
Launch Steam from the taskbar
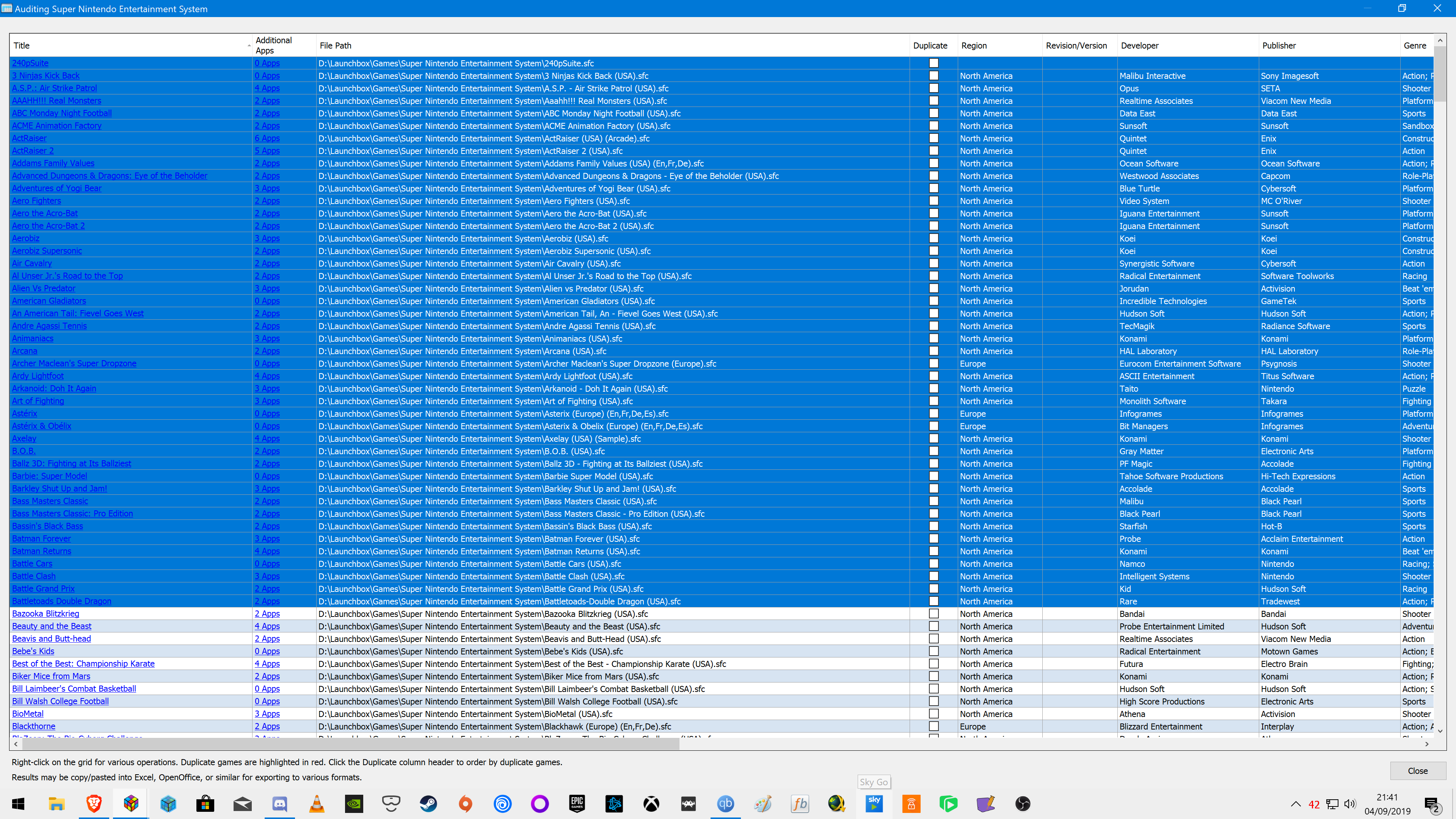point(428,803)
